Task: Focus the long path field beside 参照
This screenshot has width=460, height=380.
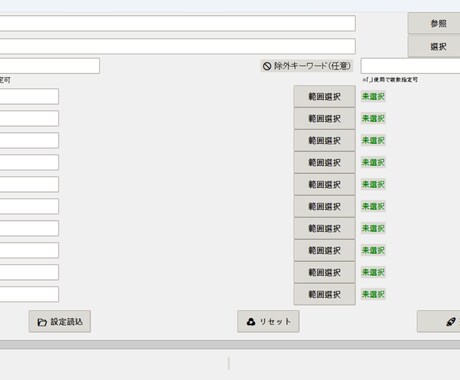Action: coord(178,23)
